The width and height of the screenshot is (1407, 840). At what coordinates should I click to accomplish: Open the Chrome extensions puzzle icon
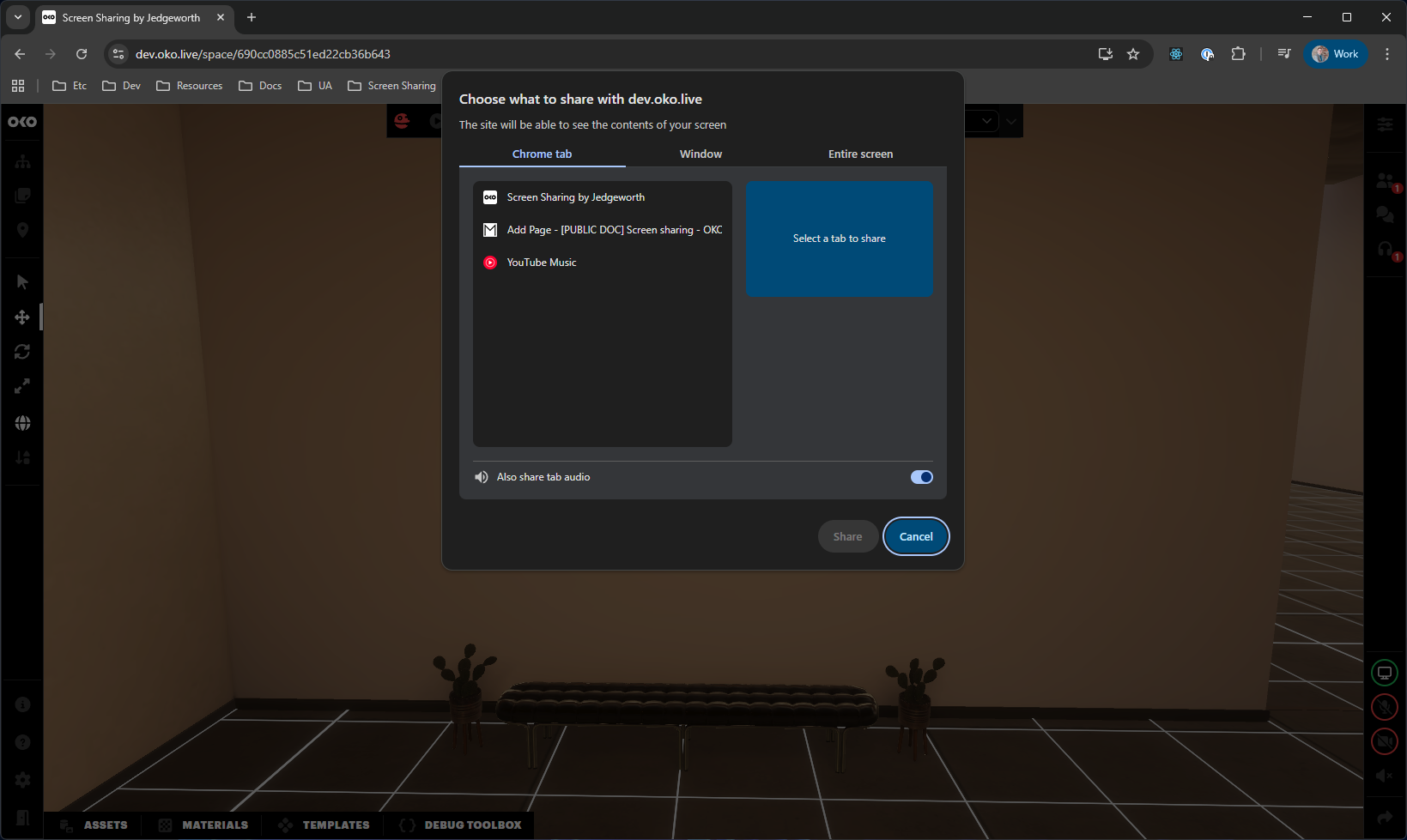click(1238, 54)
